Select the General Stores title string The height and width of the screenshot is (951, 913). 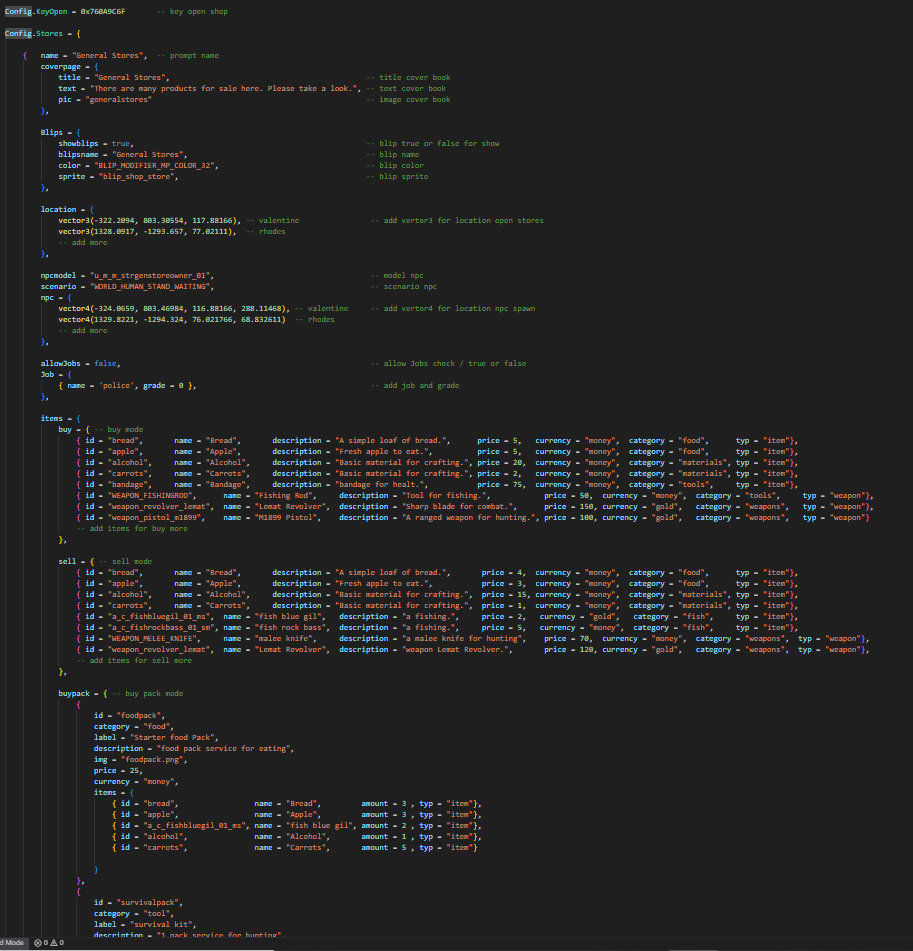(x=132, y=77)
